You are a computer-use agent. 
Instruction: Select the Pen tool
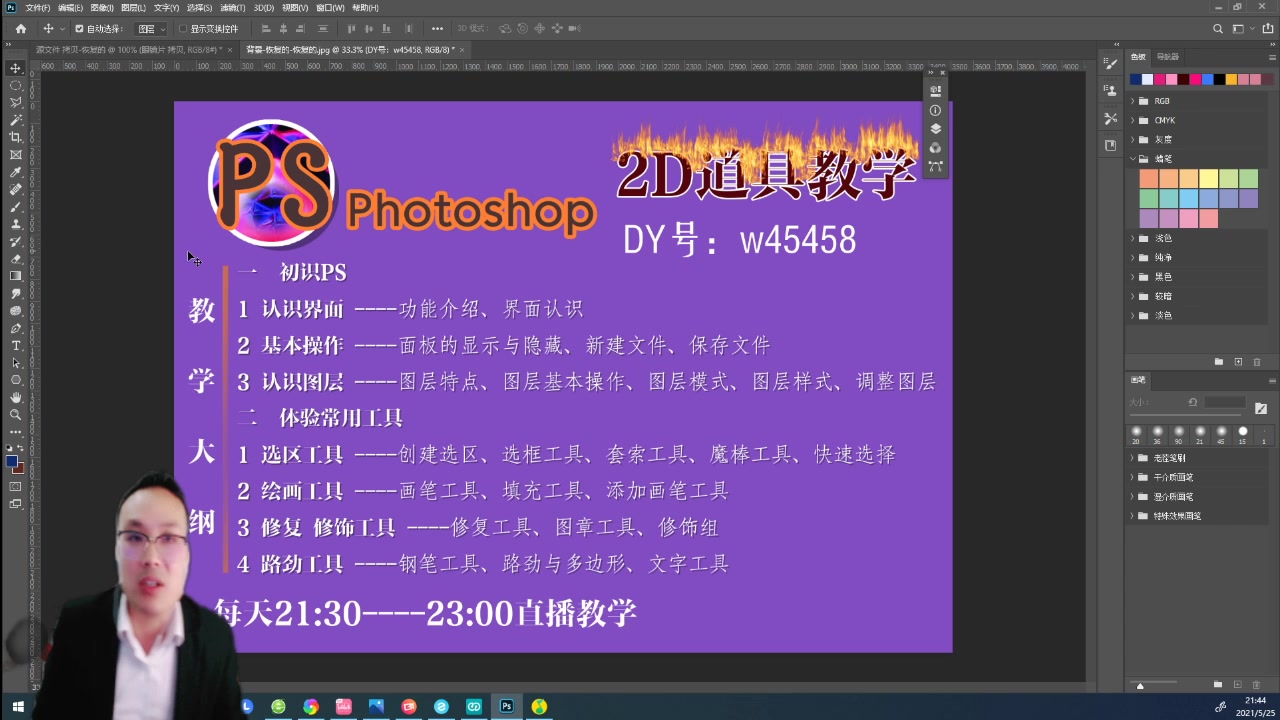[x=16, y=328]
